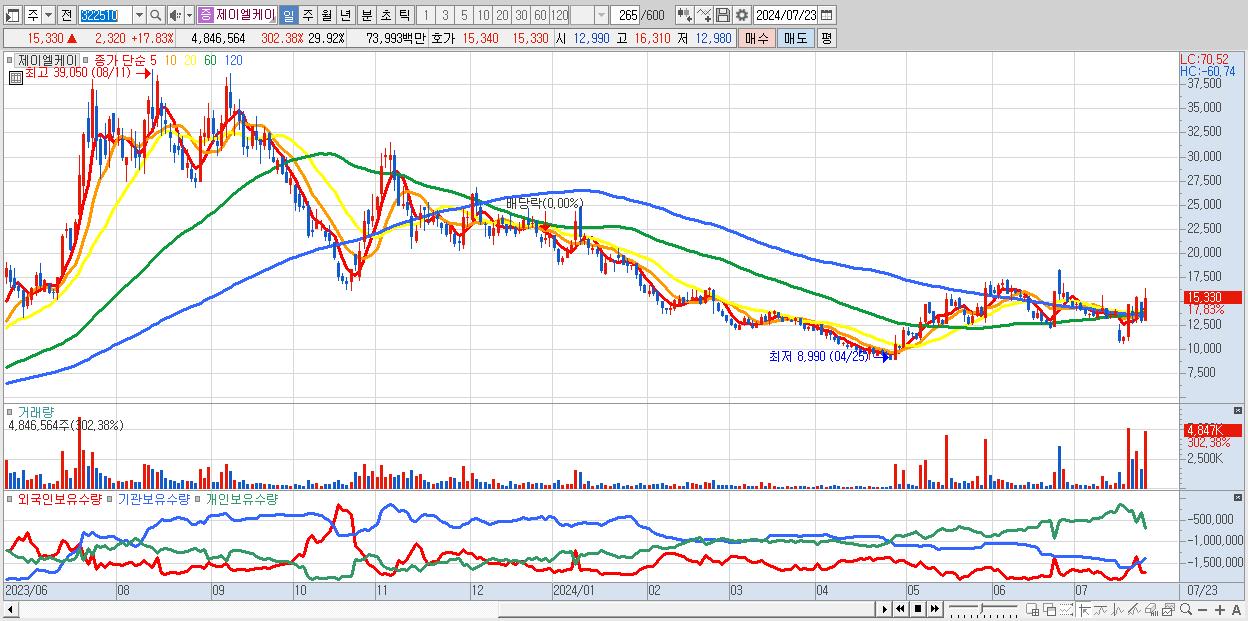Click the zoom magnifier icon in bottom toolbar

(1186, 609)
